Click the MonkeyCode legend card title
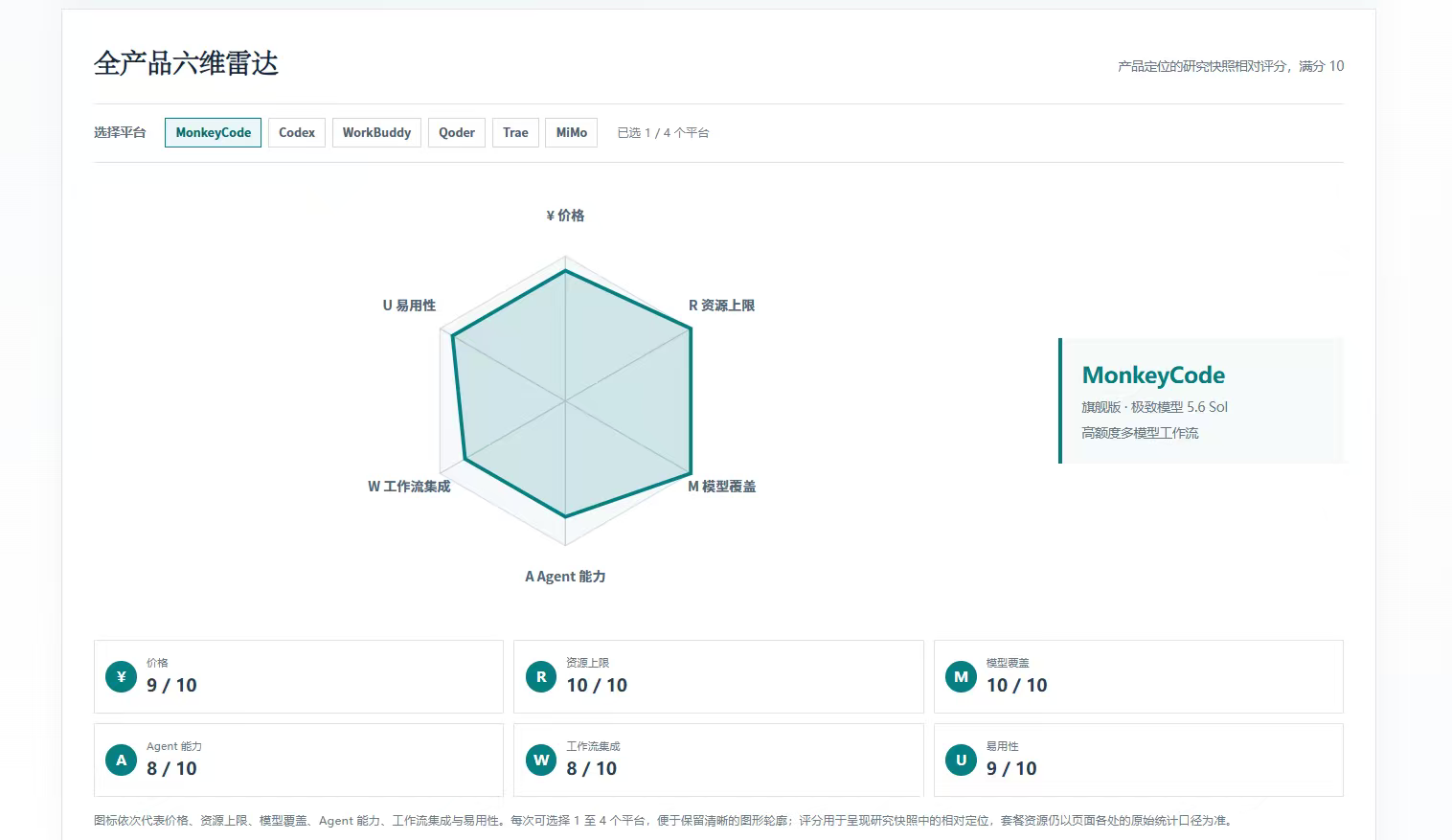The width and height of the screenshot is (1452, 840). [x=1153, y=375]
